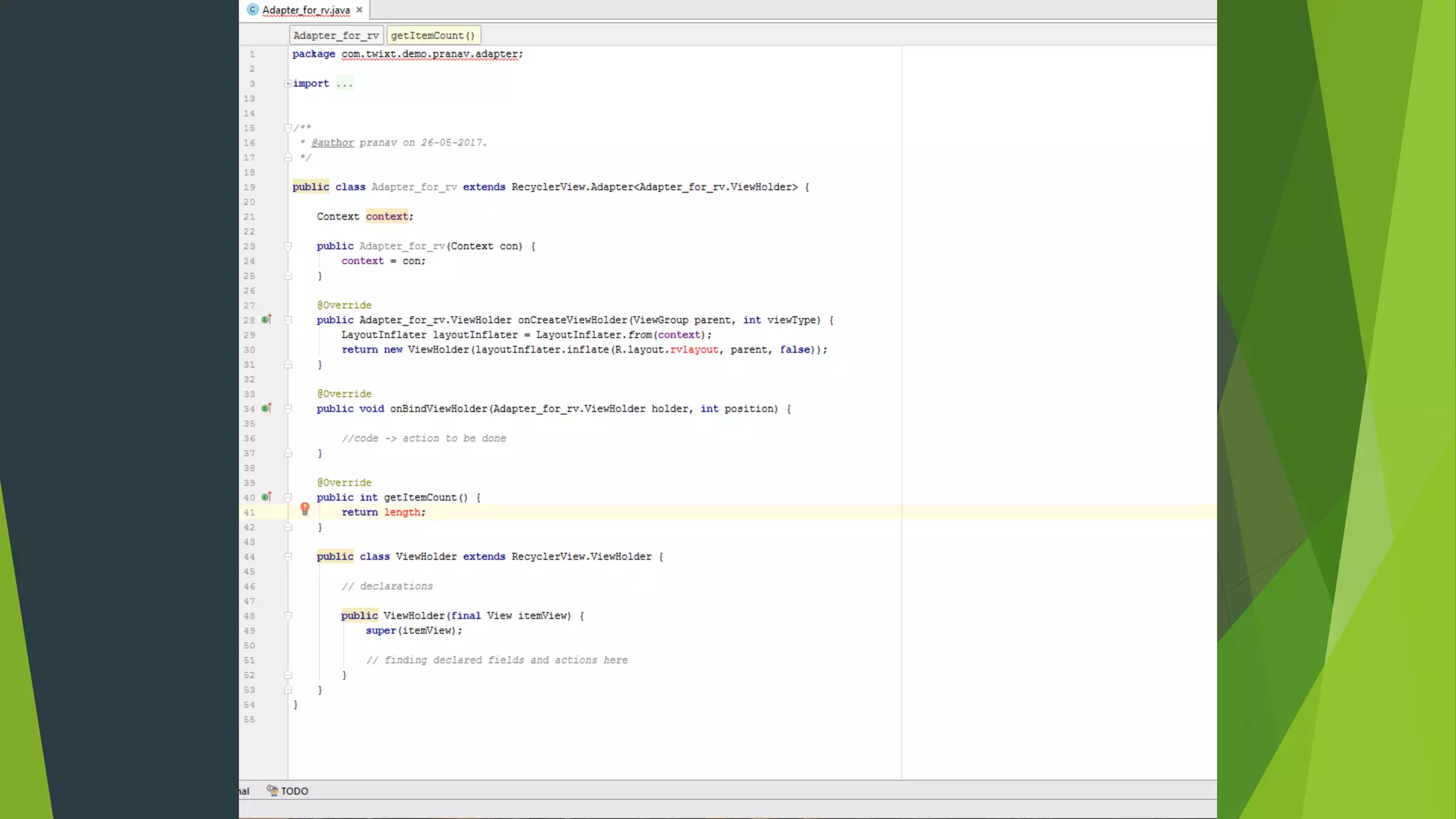Fold the Adapter_for_rv constructor at line 23
1456x819 pixels.
pos(288,246)
